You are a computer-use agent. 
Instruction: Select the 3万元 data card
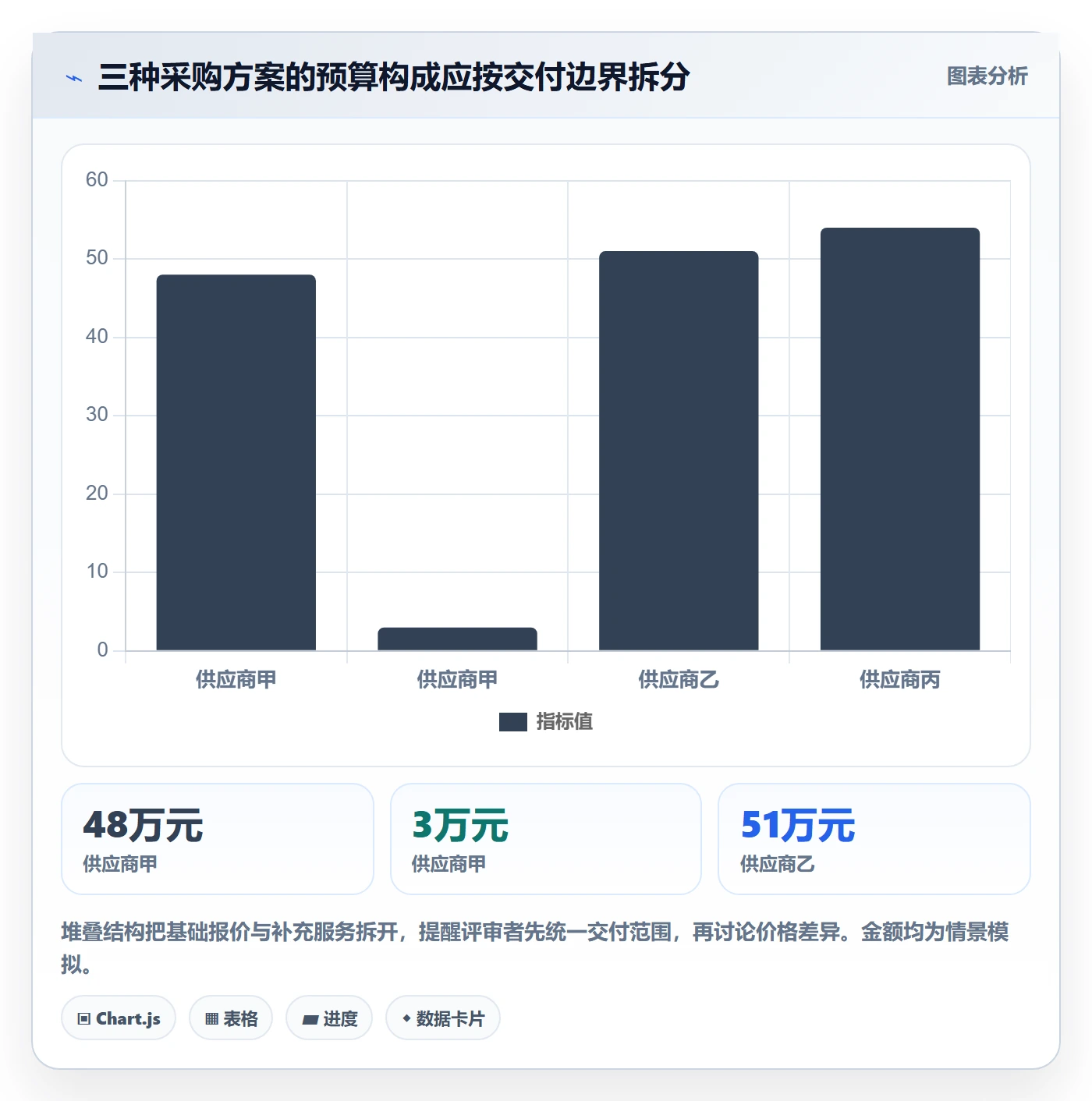[x=546, y=839]
